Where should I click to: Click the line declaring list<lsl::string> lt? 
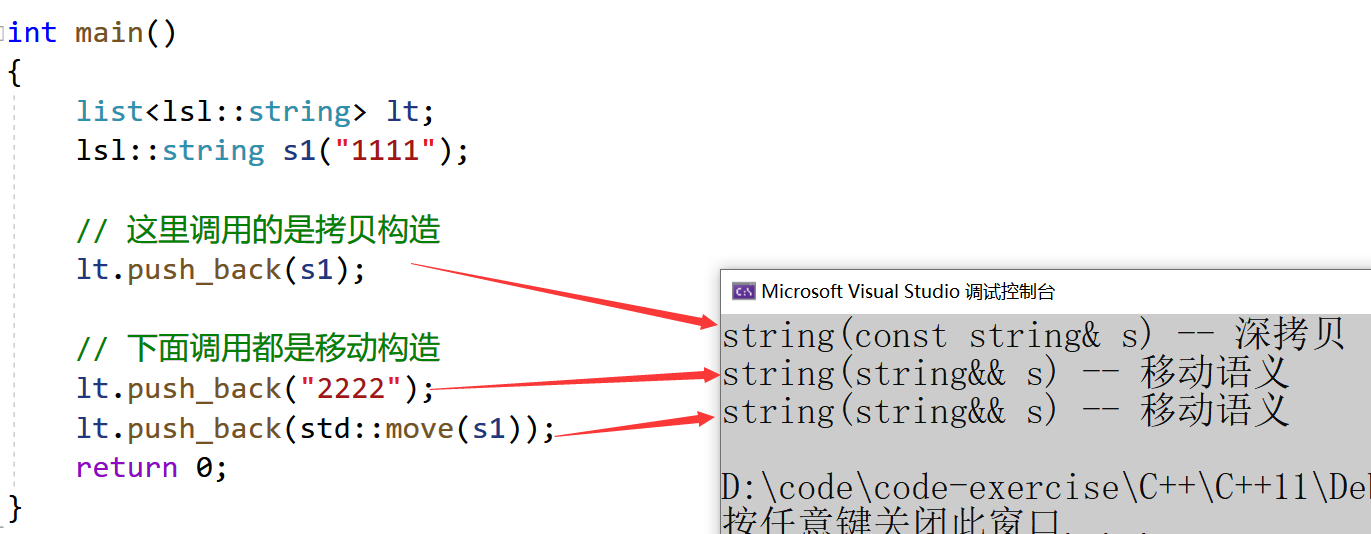[x=256, y=111]
